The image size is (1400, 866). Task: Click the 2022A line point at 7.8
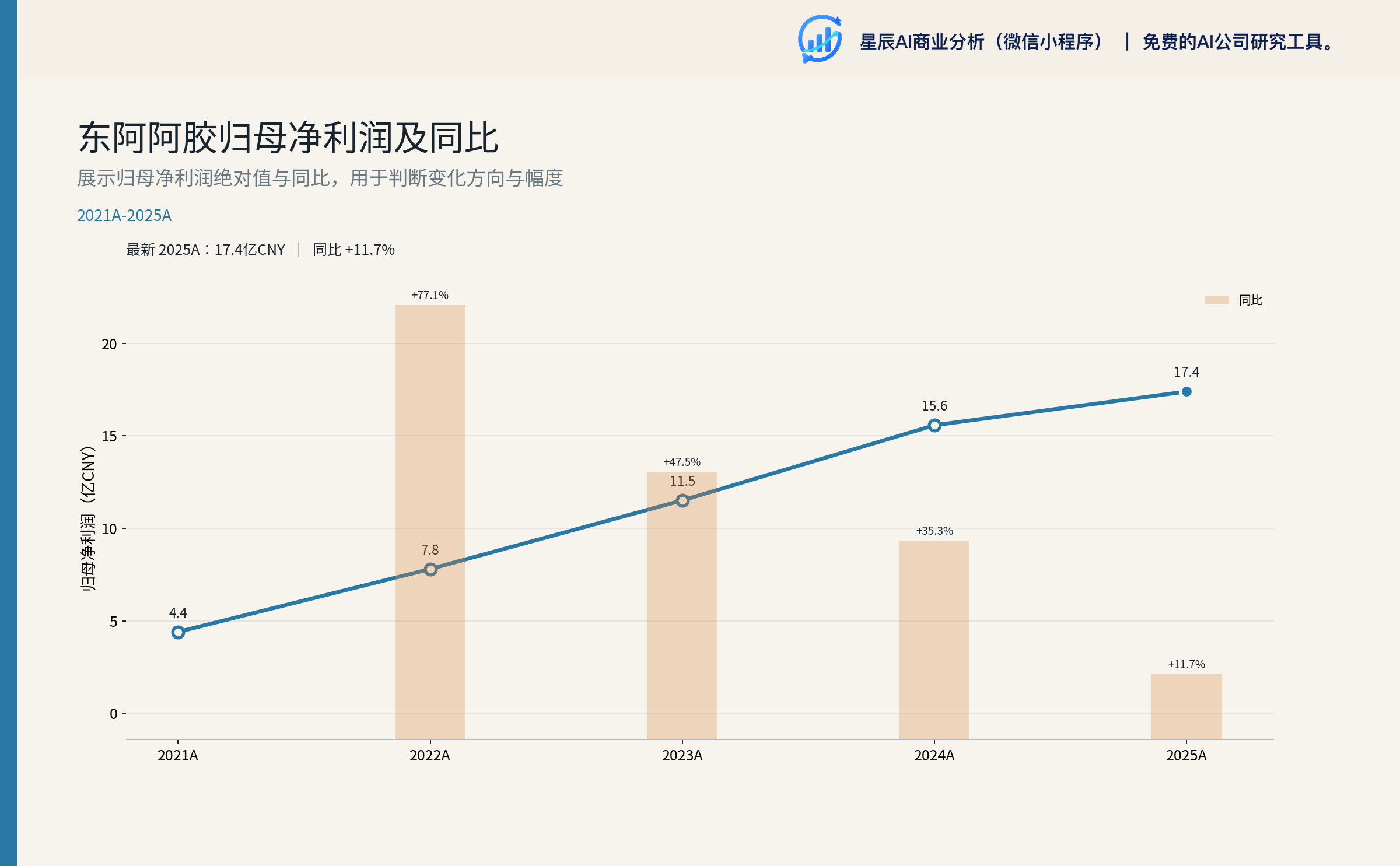(x=430, y=569)
